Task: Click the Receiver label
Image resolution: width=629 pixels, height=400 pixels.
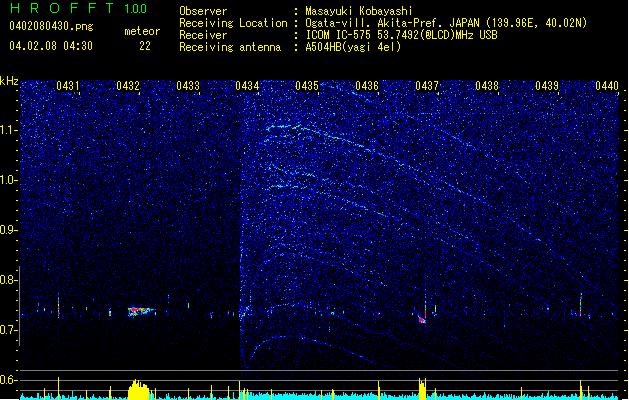Action: 203,35
